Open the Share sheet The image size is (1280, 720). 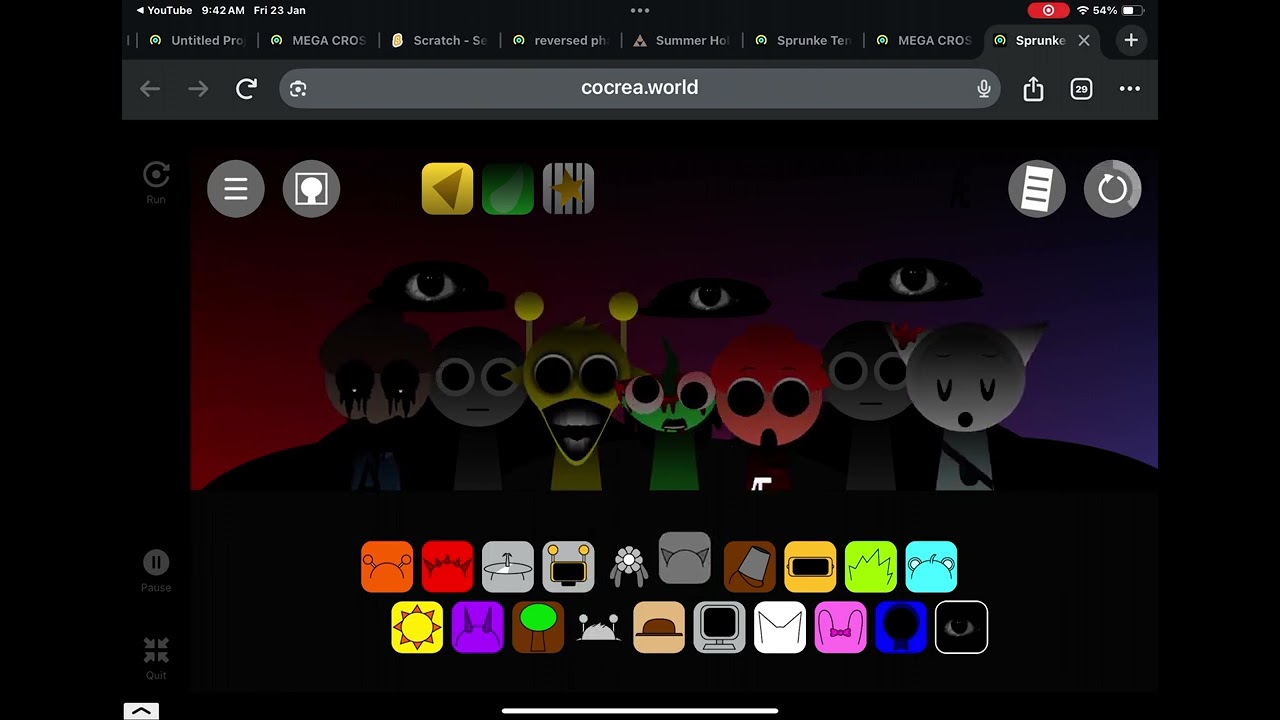pos(1033,89)
